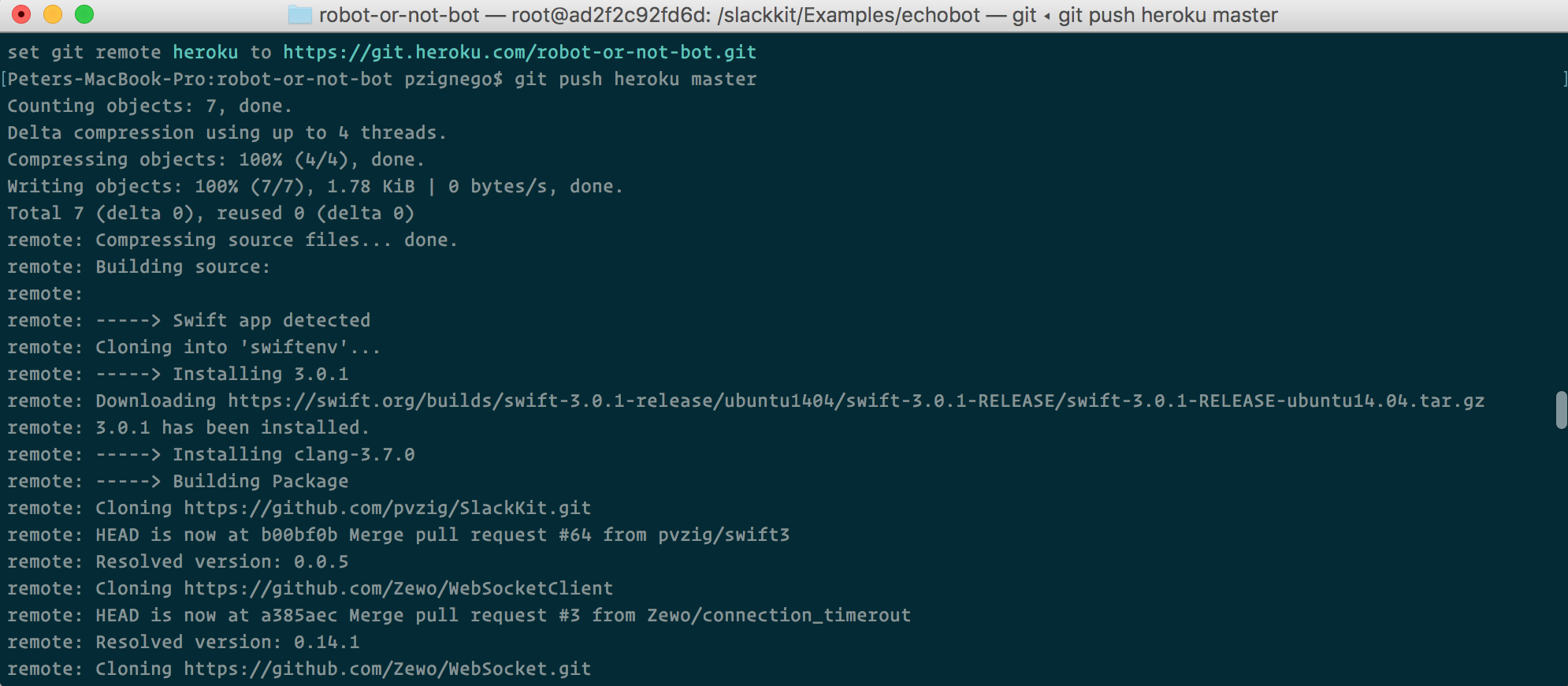Minimize the terminal using the yellow button
Image resolution: width=1568 pixels, height=686 pixels.
[53, 14]
